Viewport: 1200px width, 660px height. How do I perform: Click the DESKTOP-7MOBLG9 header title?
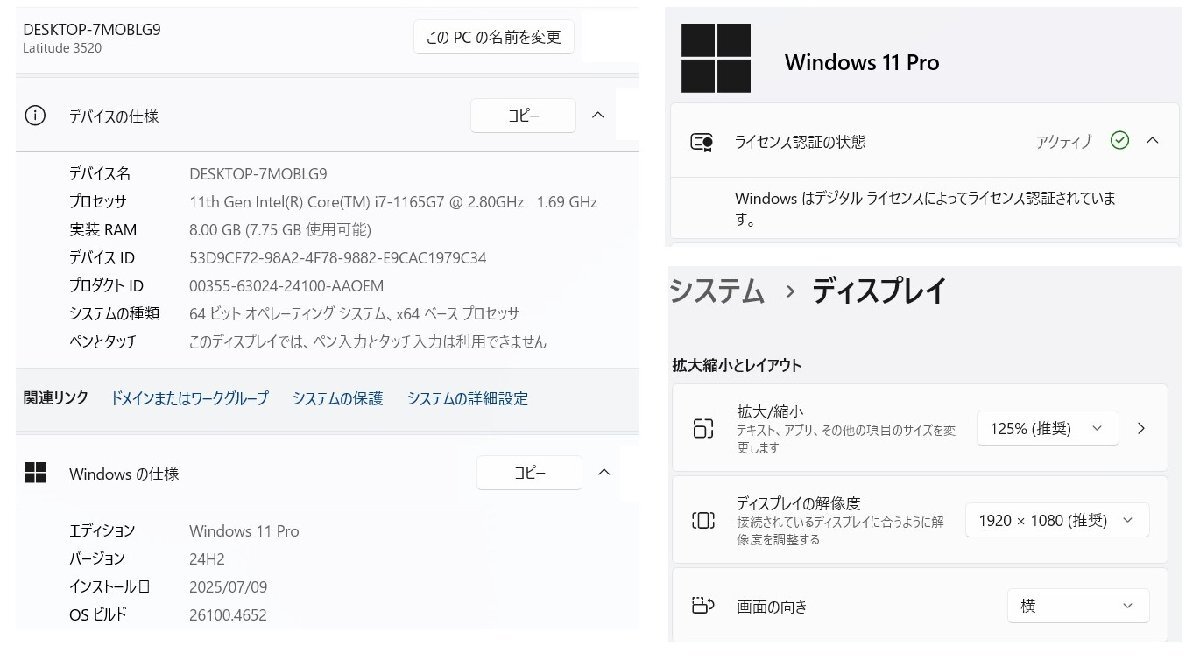click(92, 30)
